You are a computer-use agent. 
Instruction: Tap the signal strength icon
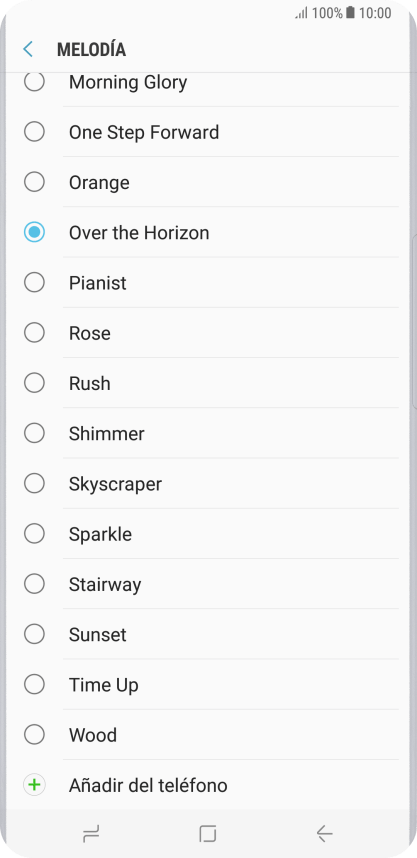[x=302, y=13]
